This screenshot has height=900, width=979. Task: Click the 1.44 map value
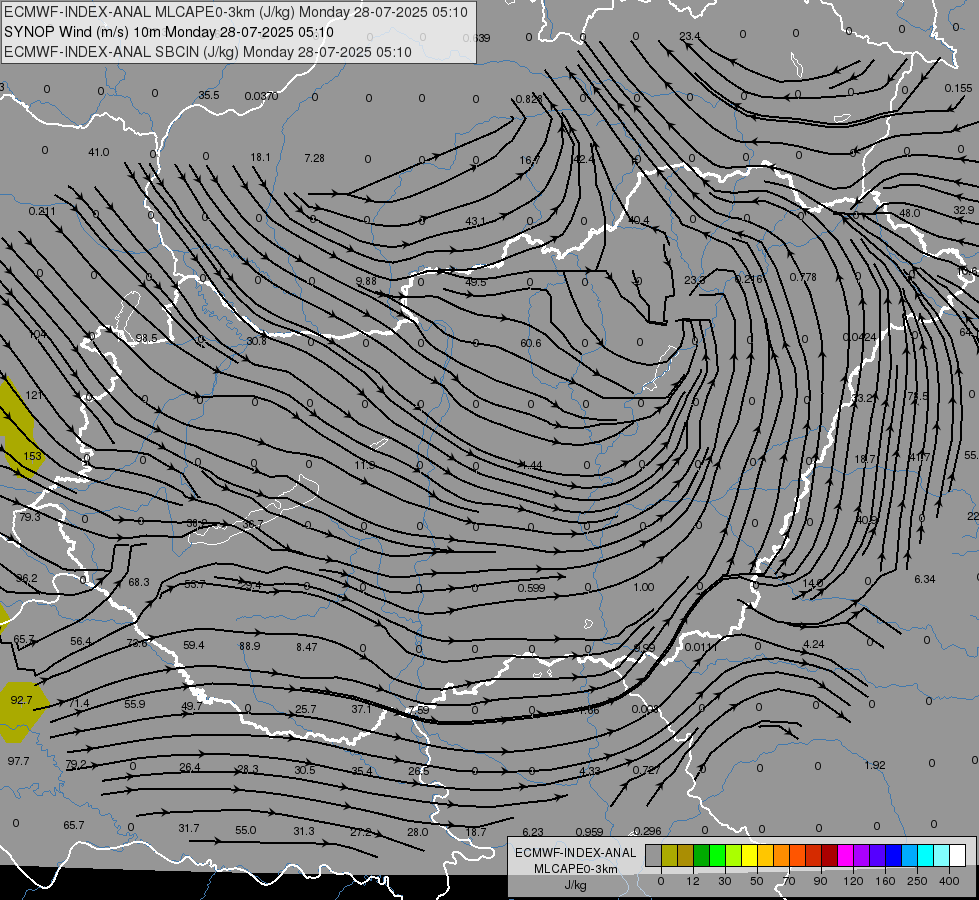(x=532, y=465)
